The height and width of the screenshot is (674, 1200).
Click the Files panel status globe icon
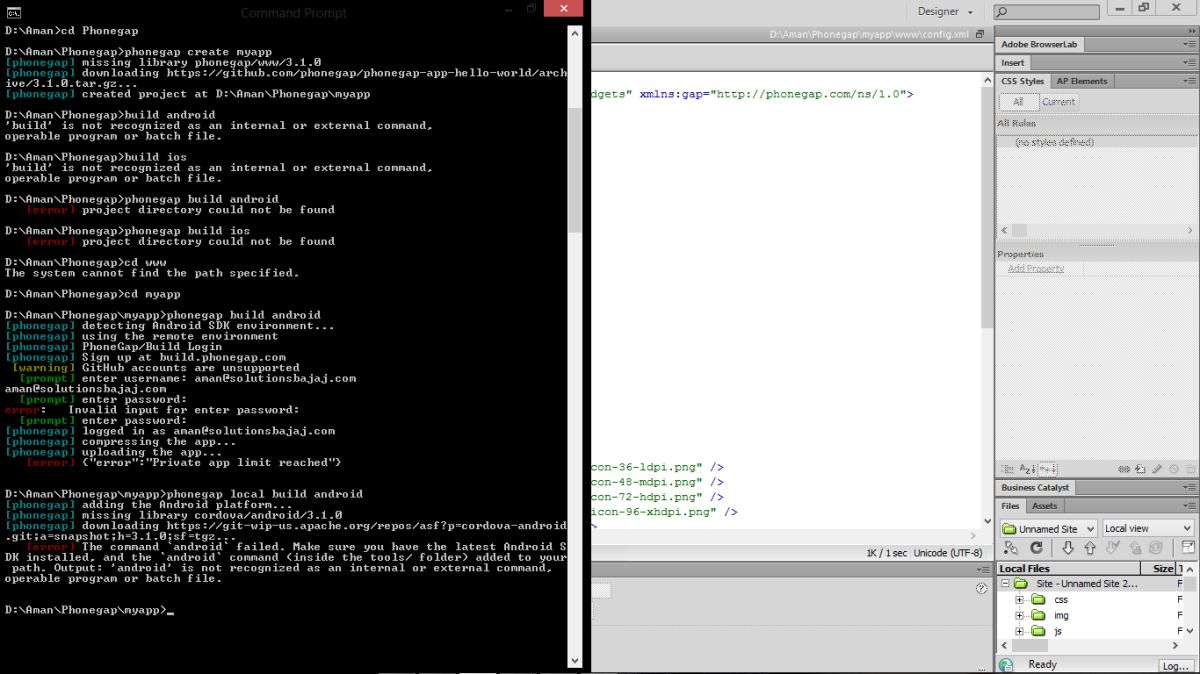coord(1006,665)
